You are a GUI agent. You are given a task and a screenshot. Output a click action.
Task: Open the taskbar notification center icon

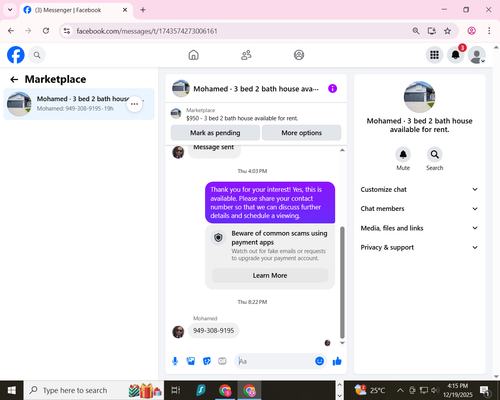coord(484,390)
